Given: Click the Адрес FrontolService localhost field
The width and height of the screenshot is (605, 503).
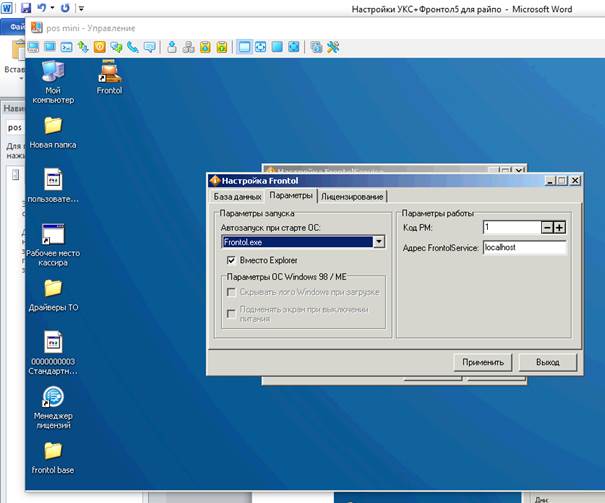Looking at the screenshot, I should click(x=525, y=248).
